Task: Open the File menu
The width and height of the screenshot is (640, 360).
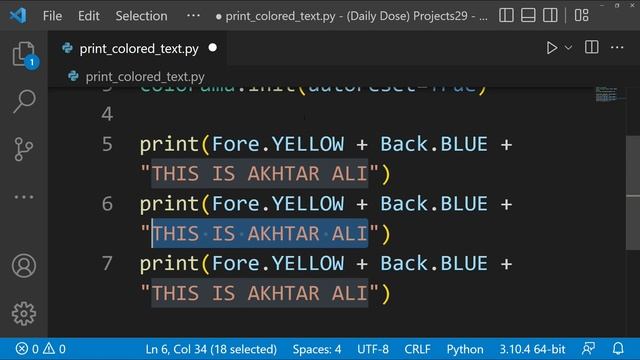Action: tap(52, 16)
